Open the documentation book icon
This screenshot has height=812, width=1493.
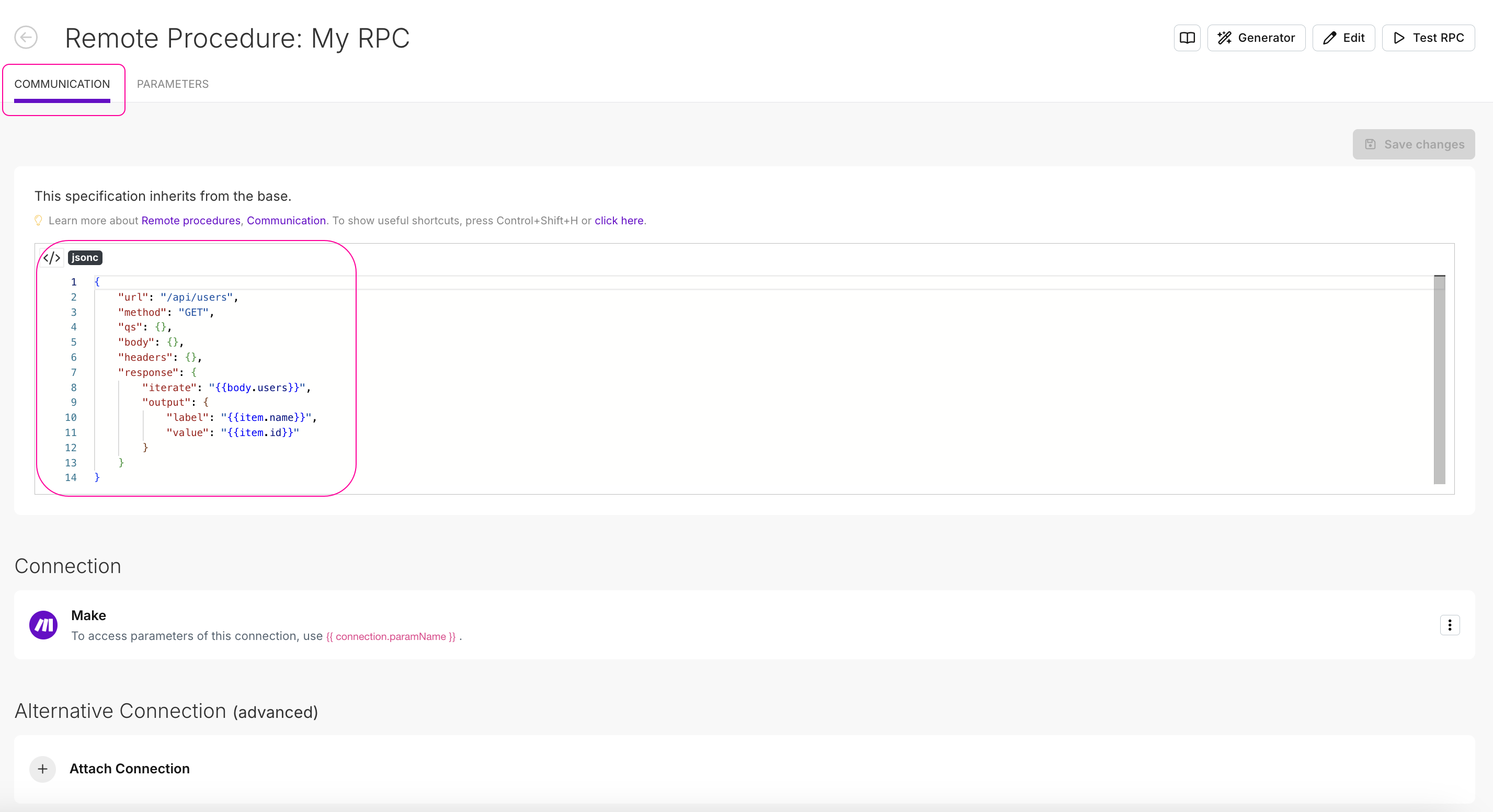click(1187, 38)
